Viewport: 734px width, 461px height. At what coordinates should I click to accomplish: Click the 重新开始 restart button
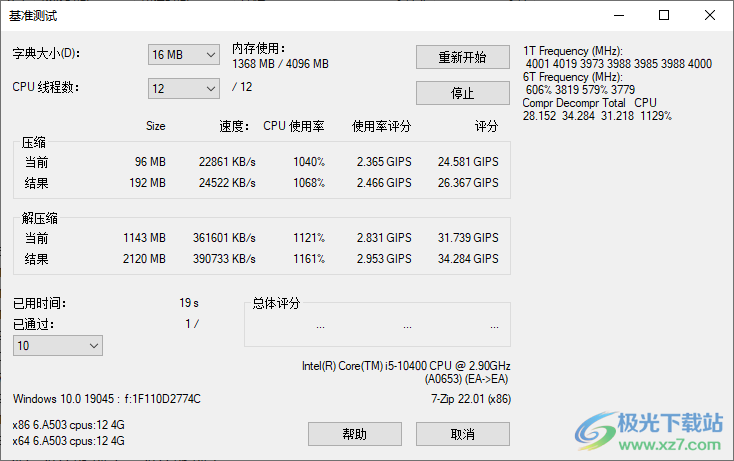point(462,57)
